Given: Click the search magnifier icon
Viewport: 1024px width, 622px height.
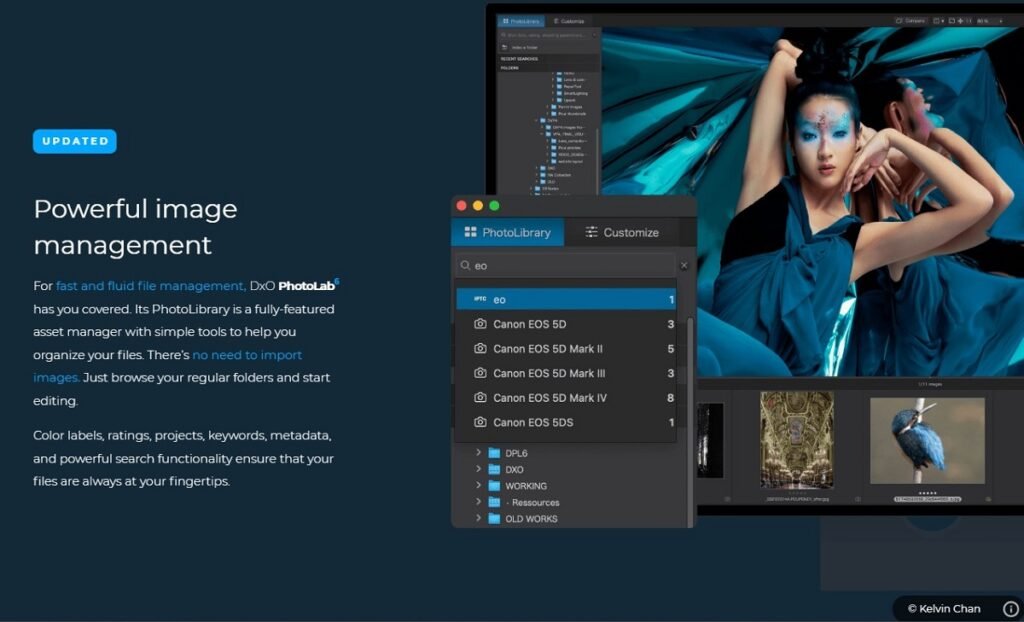Looking at the screenshot, I should pos(466,265).
